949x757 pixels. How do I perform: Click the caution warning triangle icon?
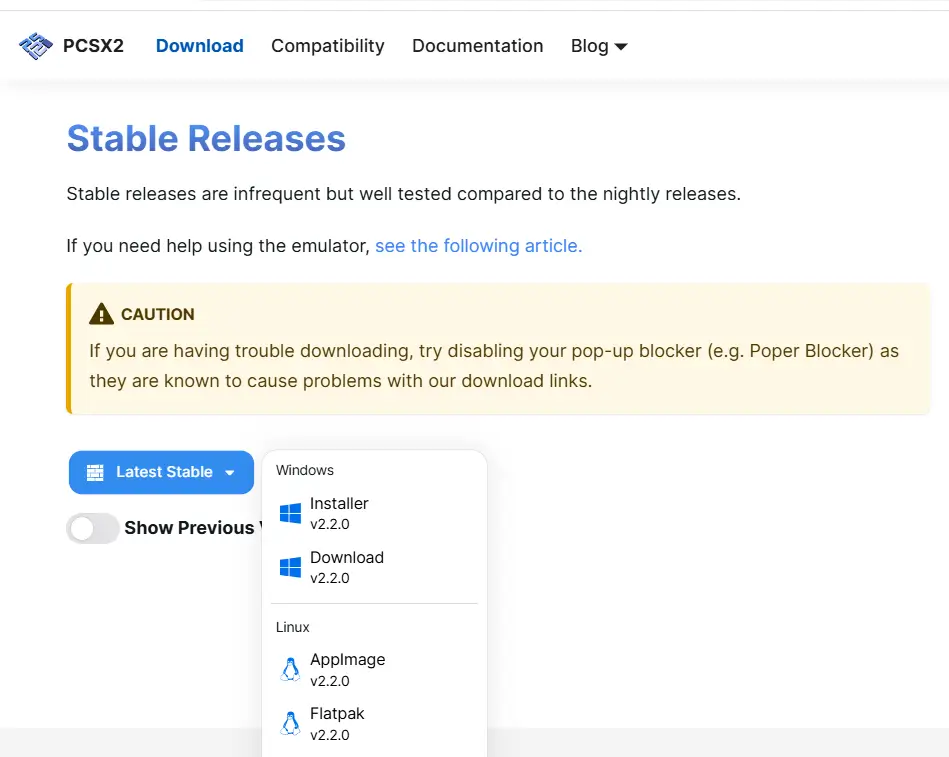101,314
